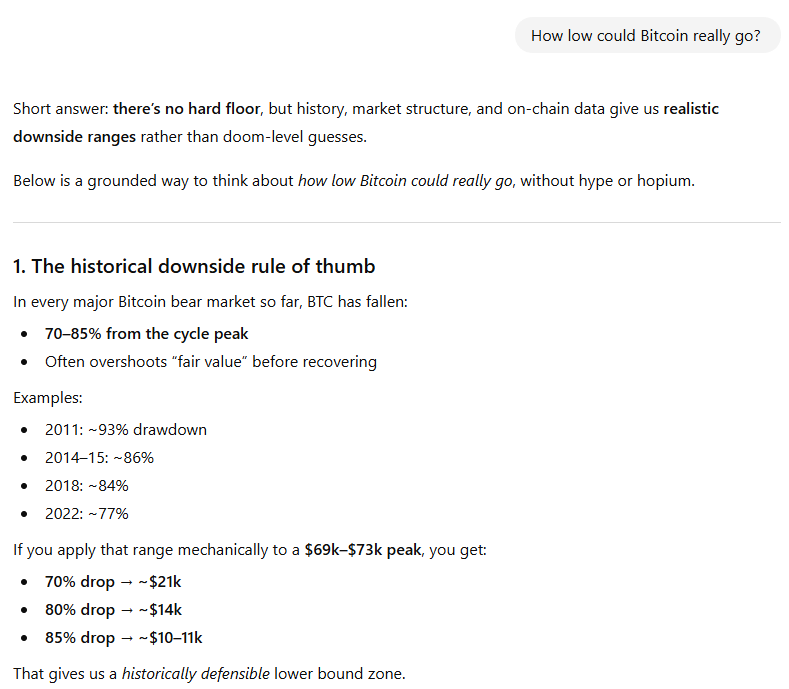
Task: Click the '2018: ~84%' bullet
Action: 87,486
